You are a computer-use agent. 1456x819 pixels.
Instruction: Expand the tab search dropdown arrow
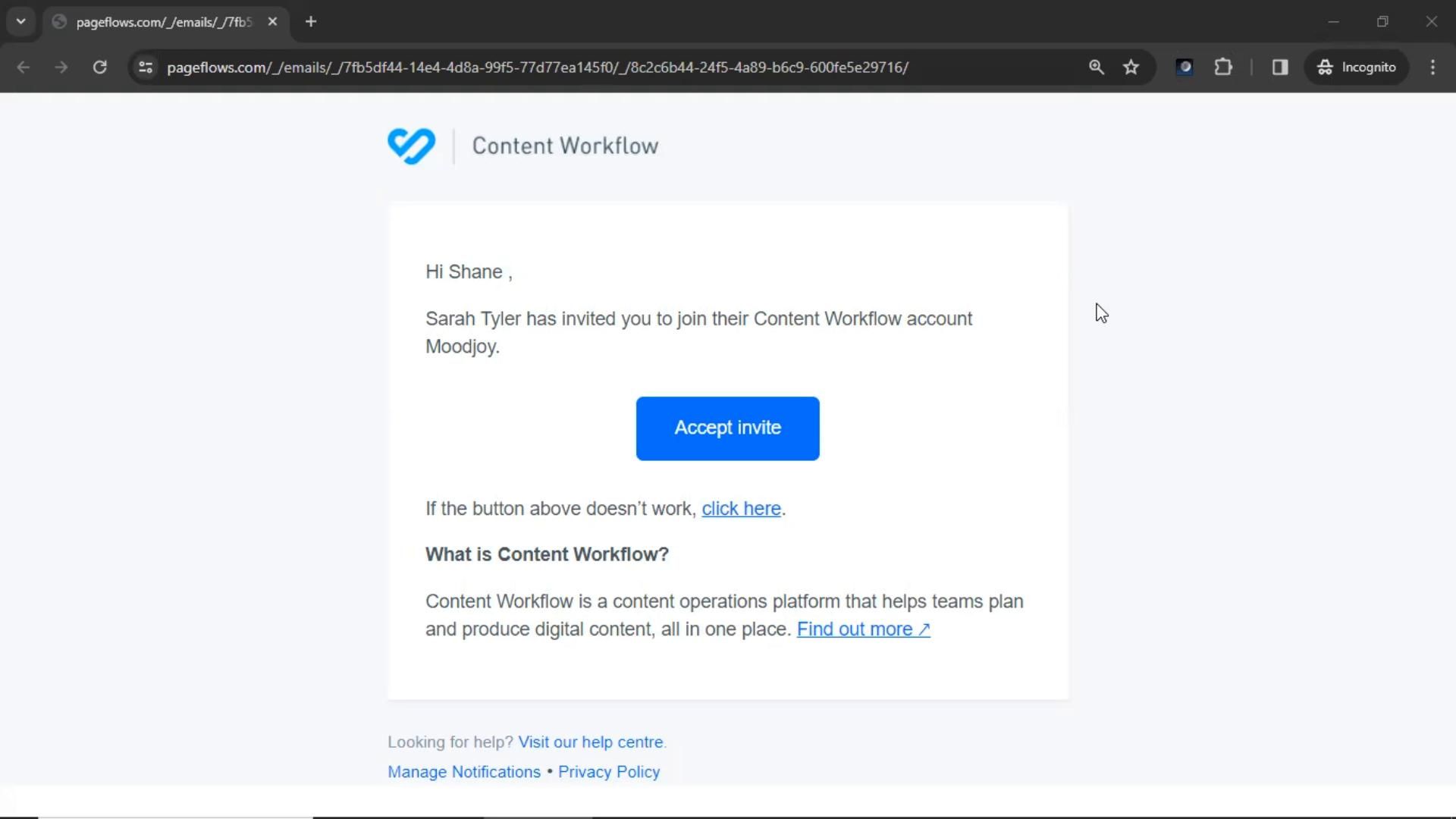coord(20,21)
